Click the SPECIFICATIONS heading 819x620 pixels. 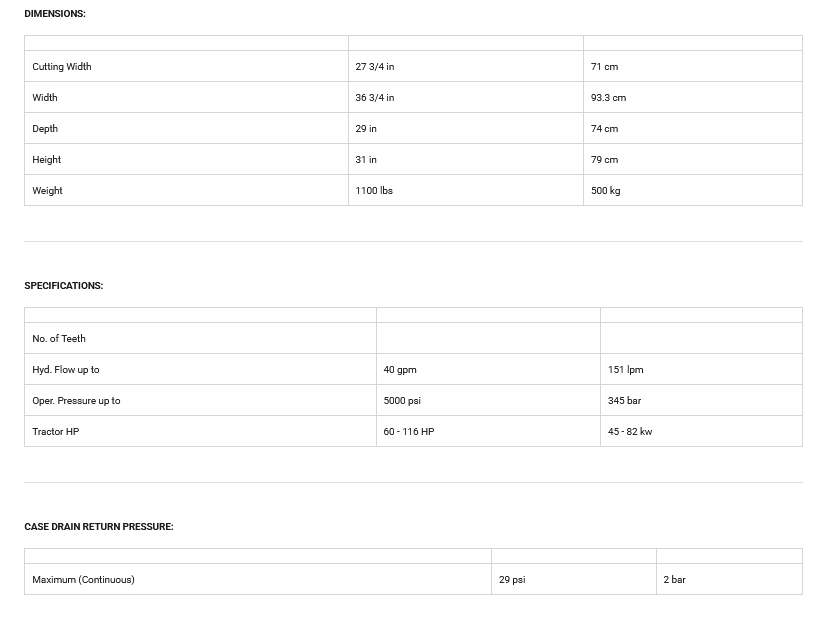pyautogui.click(x=63, y=286)
